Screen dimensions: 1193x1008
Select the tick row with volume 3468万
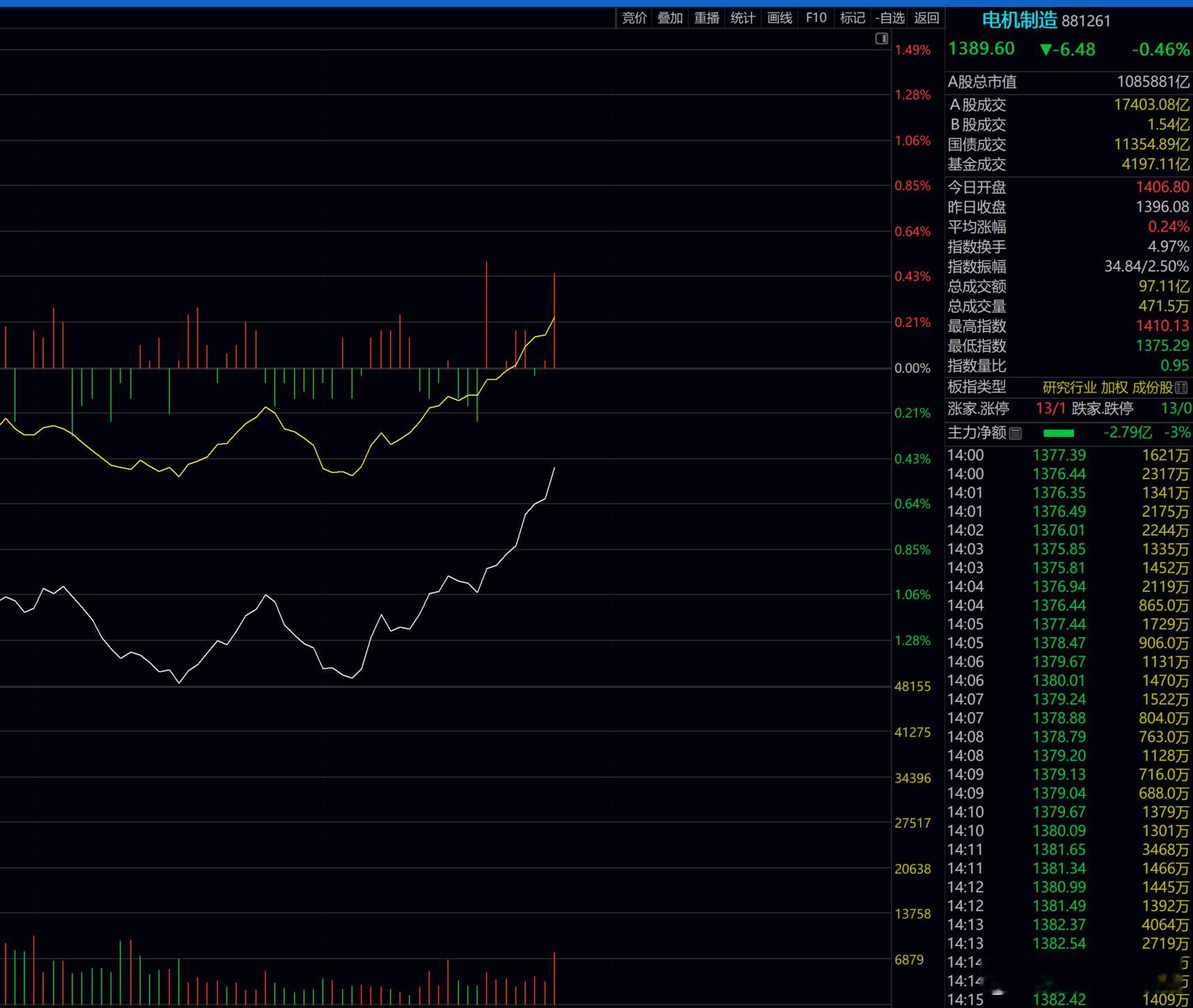(x=1068, y=850)
